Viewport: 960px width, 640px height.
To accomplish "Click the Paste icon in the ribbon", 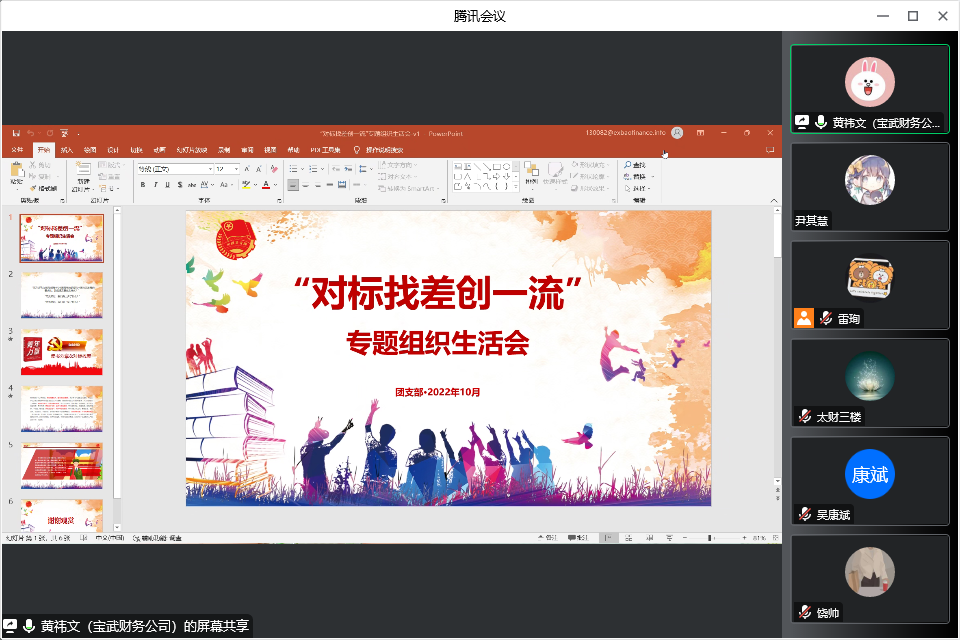I will pyautogui.click(x=16, y=171).
